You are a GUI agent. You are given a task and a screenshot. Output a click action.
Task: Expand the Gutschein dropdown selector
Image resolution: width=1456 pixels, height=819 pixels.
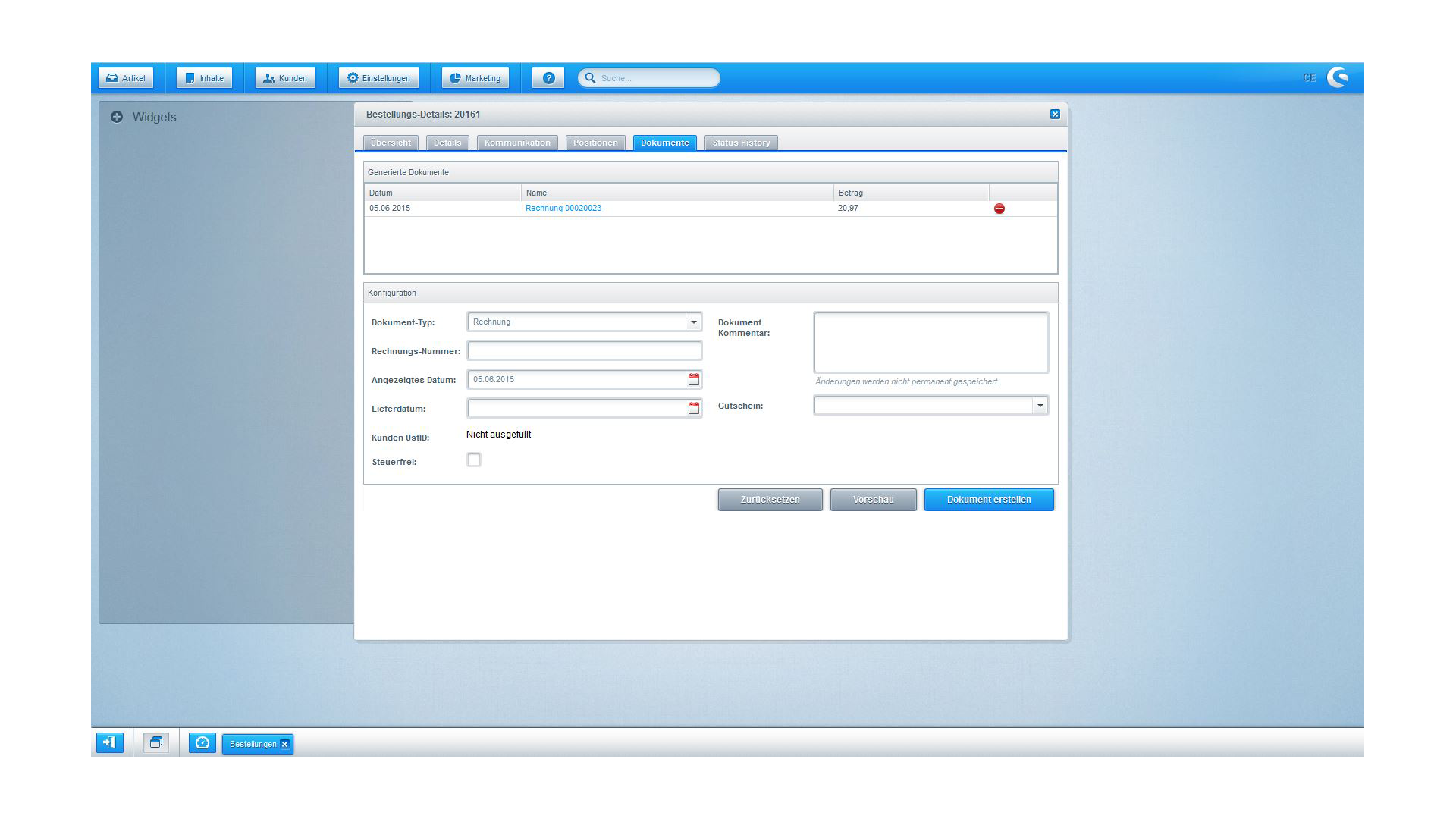pos(1040,405)
